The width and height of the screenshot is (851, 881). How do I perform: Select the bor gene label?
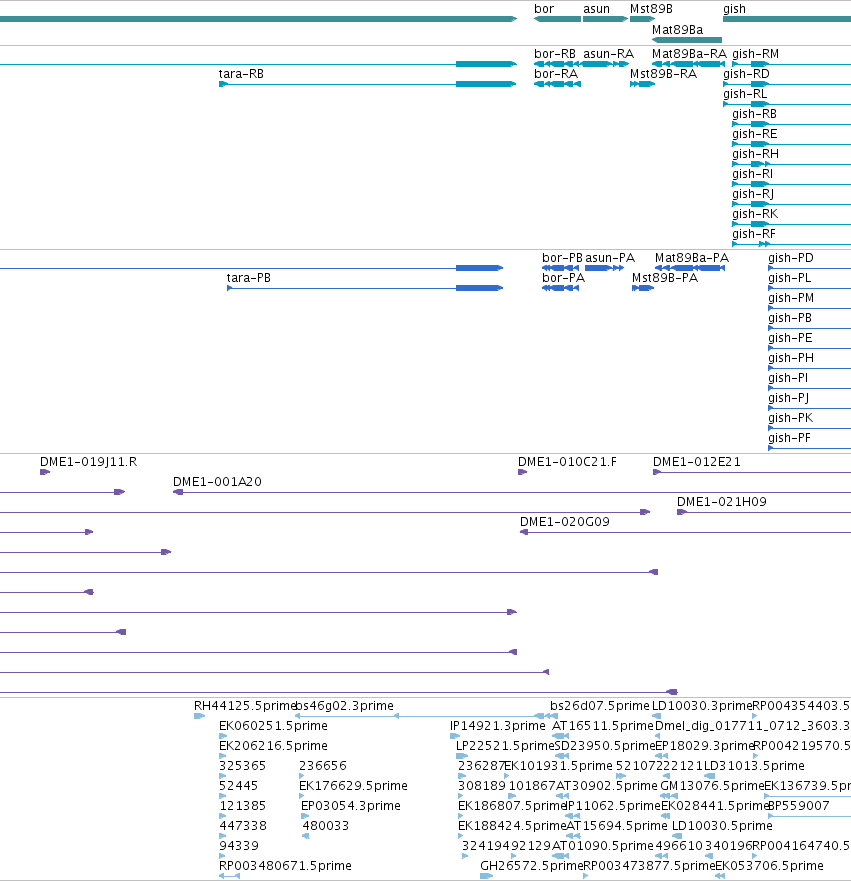tap(544, 9)
